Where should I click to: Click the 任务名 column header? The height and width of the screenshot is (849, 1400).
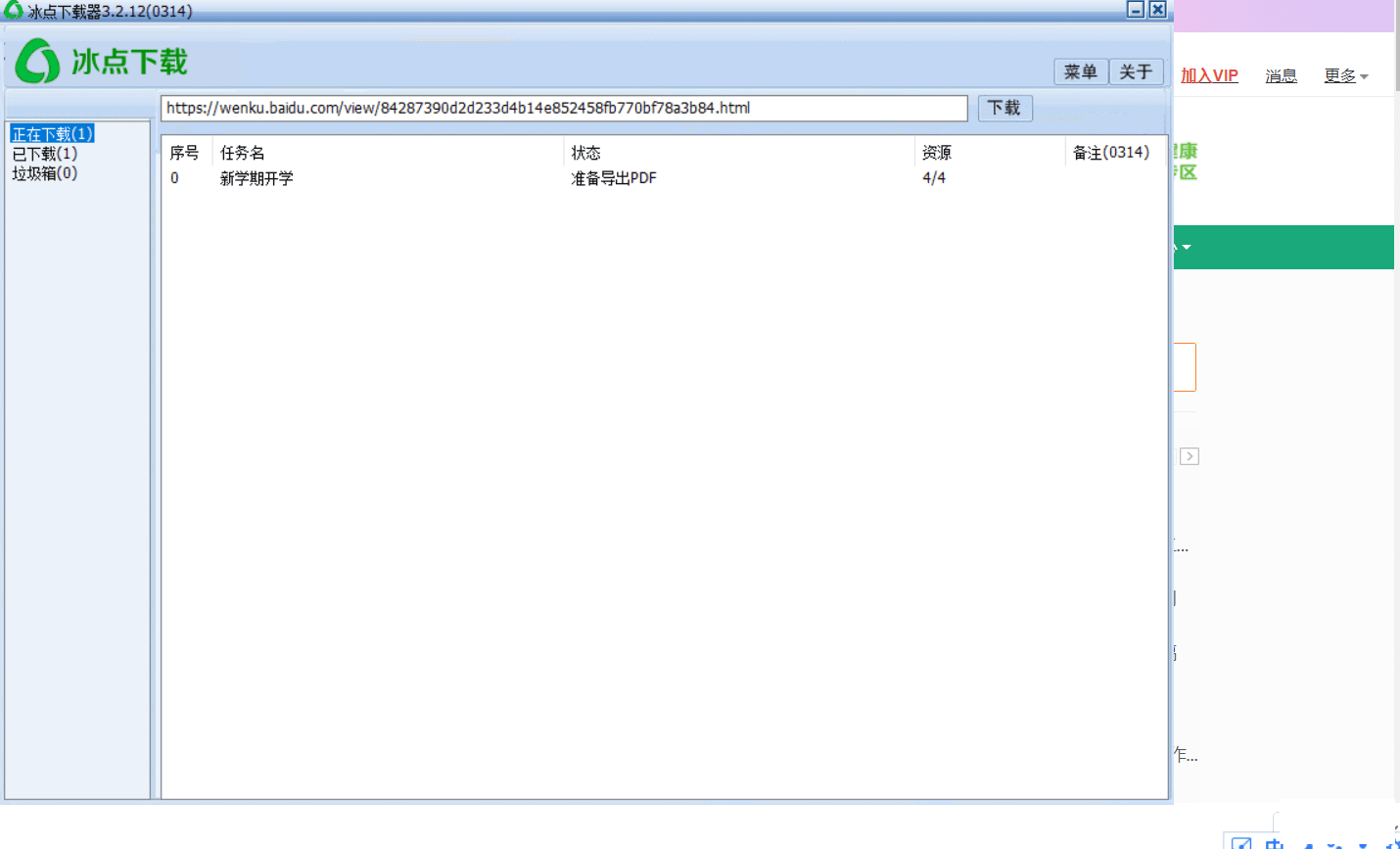click(x=388, y=153)
